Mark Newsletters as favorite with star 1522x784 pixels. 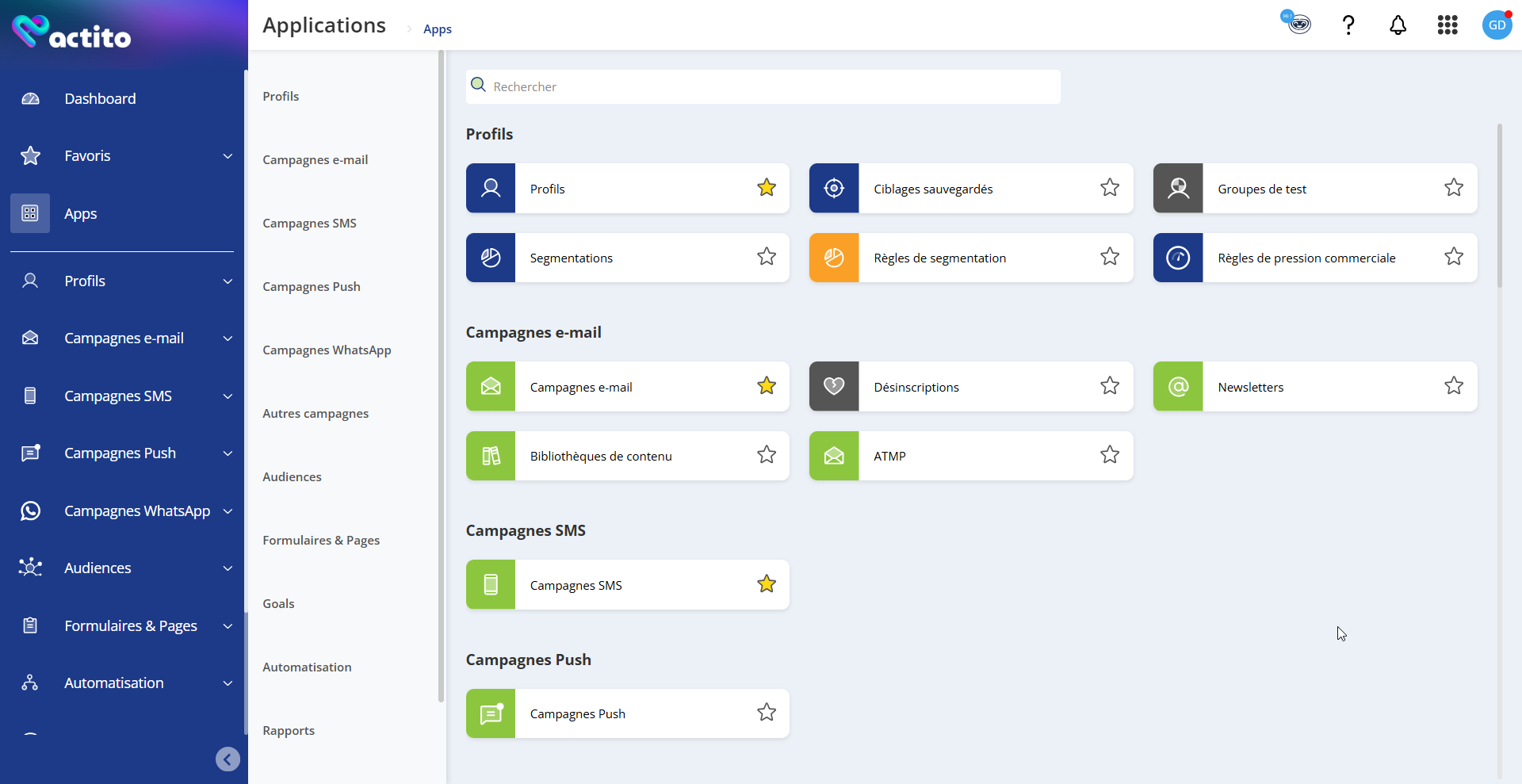click(1453, 386)
